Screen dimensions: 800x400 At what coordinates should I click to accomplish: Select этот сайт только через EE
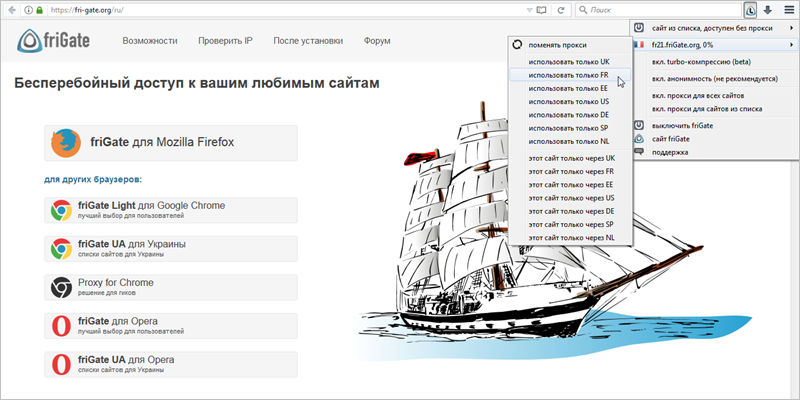click(570, 185)
